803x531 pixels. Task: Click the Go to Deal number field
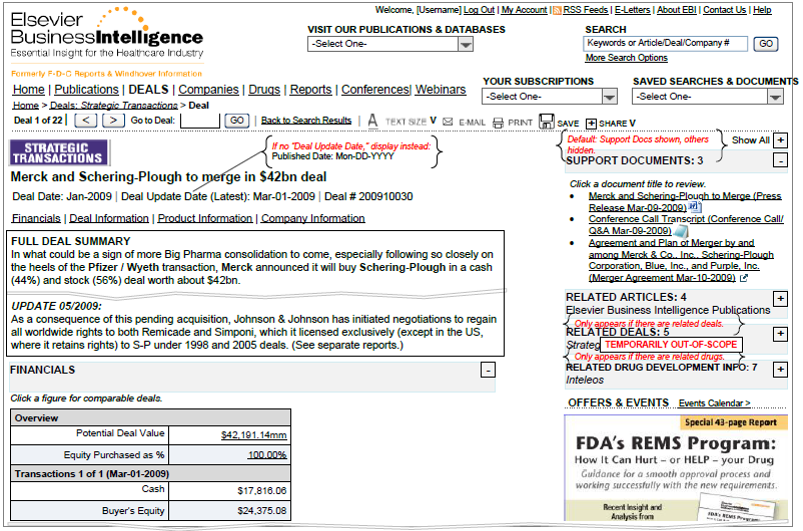tap(200, 121)
